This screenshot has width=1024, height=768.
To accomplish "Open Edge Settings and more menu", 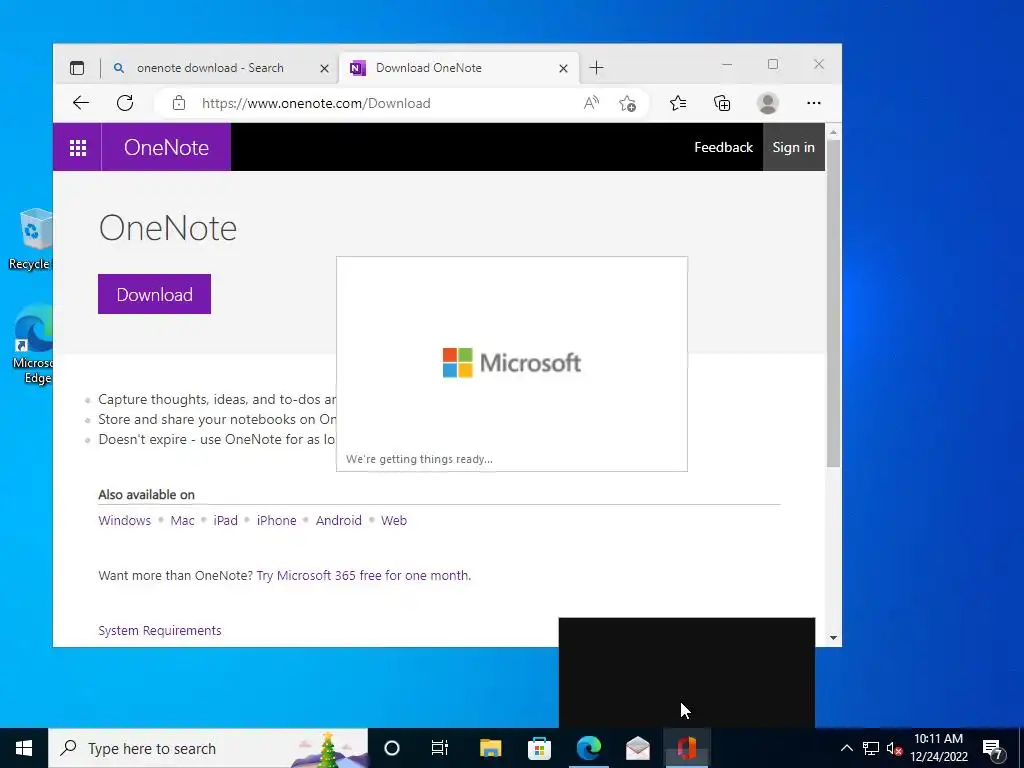I will tap(814, 103).
